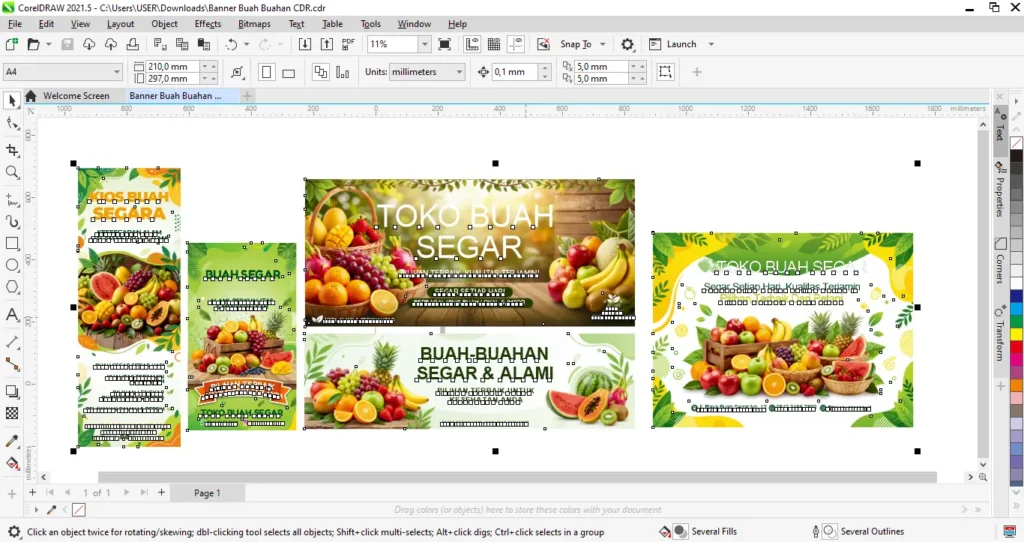
Task: Select the Freehand curve tool
Action: (x=12, y=200)
